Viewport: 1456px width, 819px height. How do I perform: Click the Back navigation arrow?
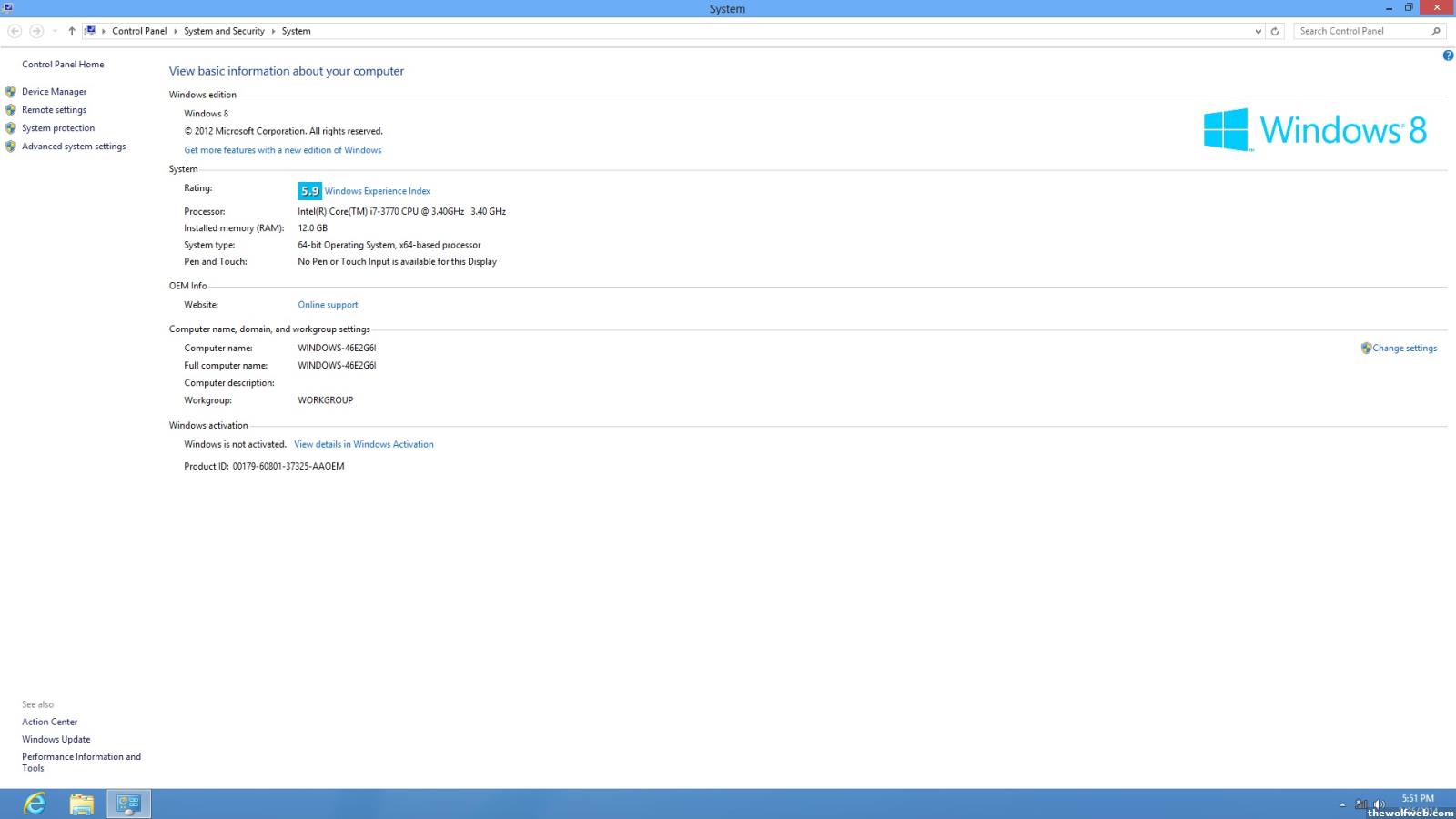(15, 31)
